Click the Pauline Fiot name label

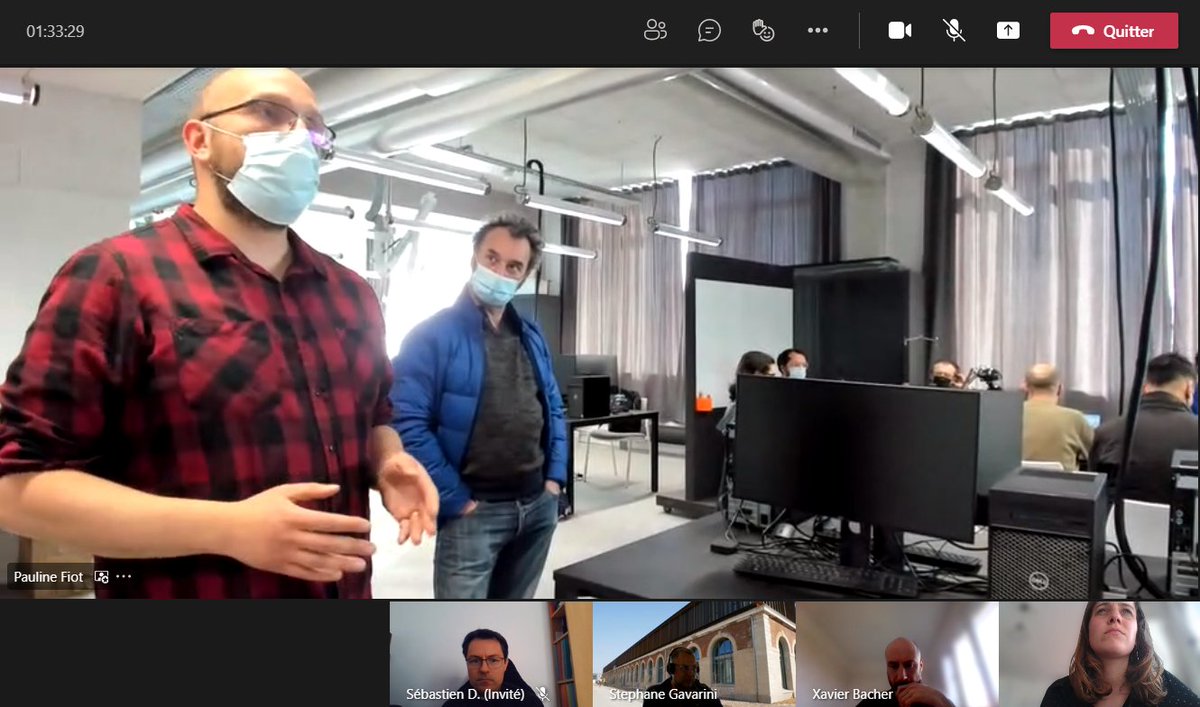tap(49, 577)
